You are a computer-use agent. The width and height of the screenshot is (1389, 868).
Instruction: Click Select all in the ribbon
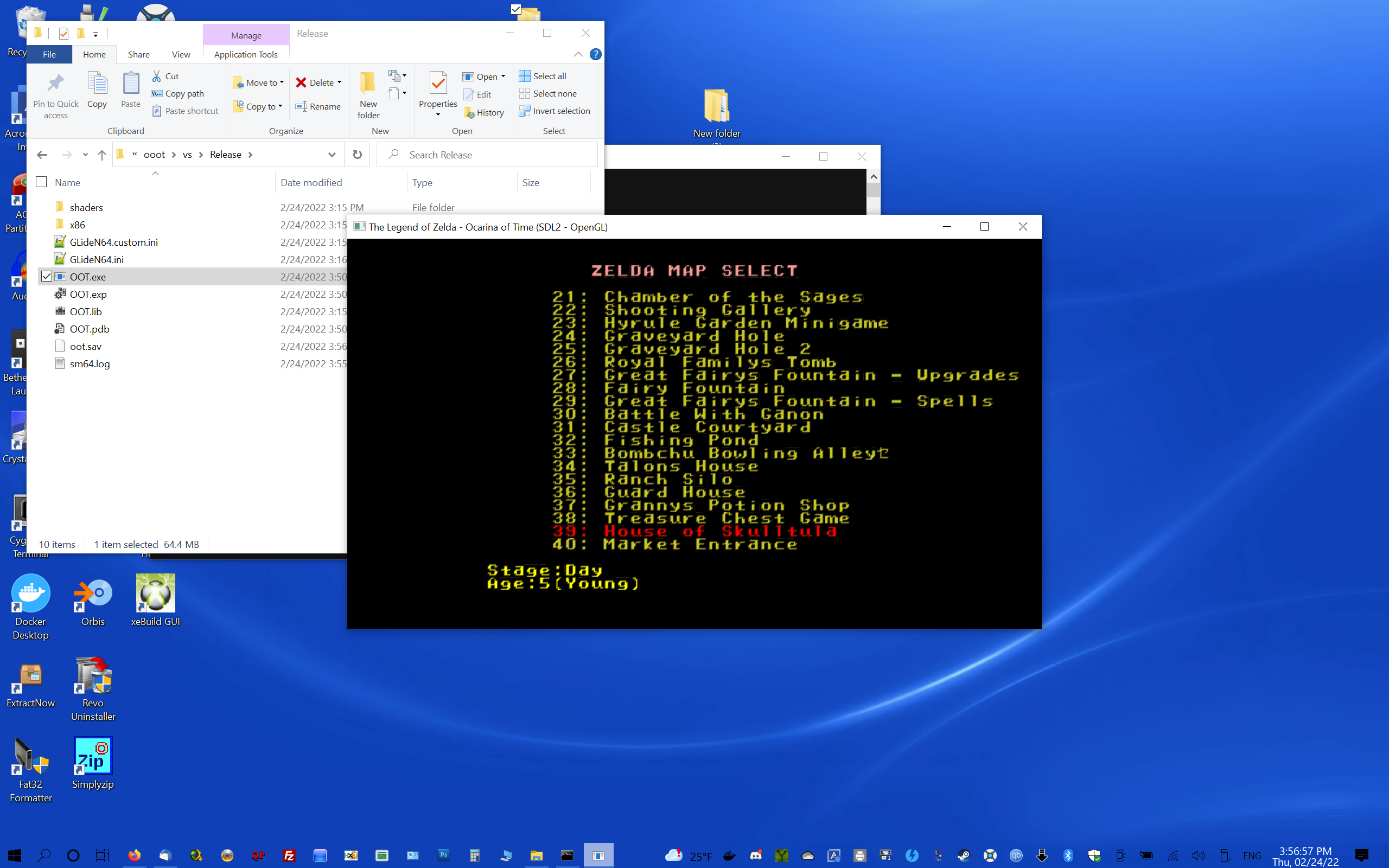coord(543,76)
